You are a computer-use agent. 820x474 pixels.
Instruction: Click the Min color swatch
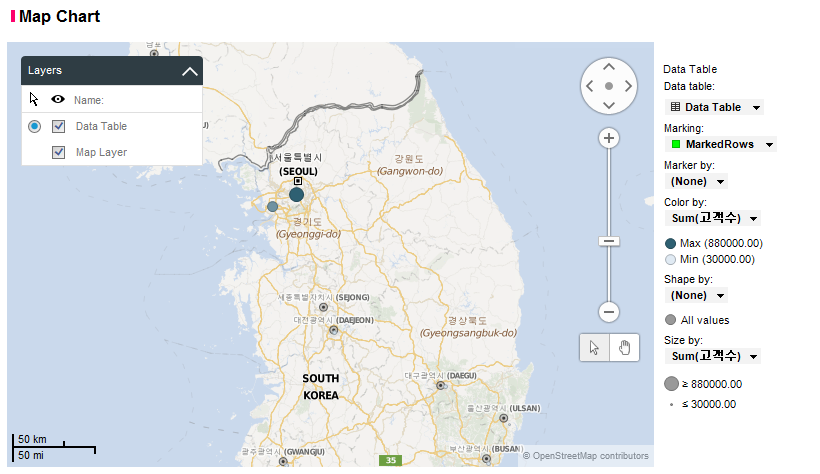tap(670, 259)
